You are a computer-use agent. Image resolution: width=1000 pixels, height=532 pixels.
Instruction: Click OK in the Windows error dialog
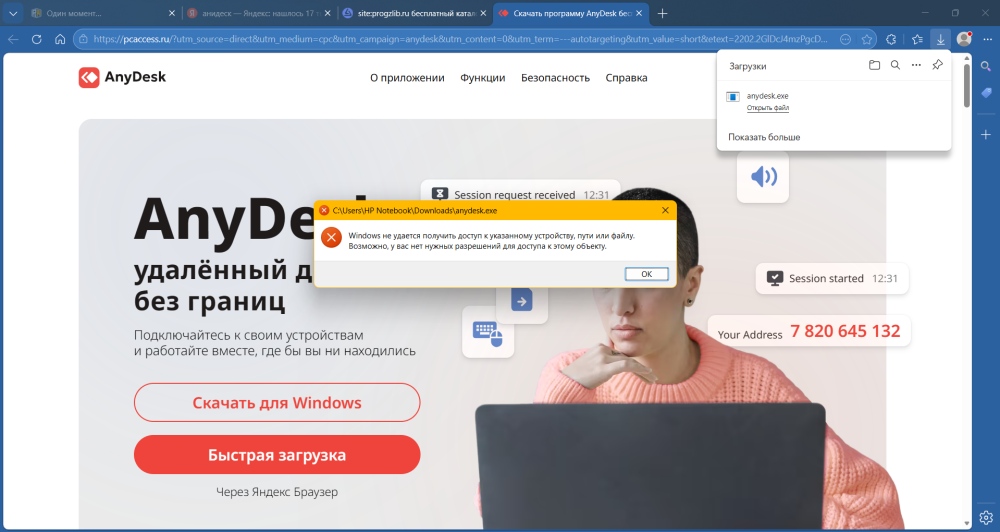[x=646, y=274]
